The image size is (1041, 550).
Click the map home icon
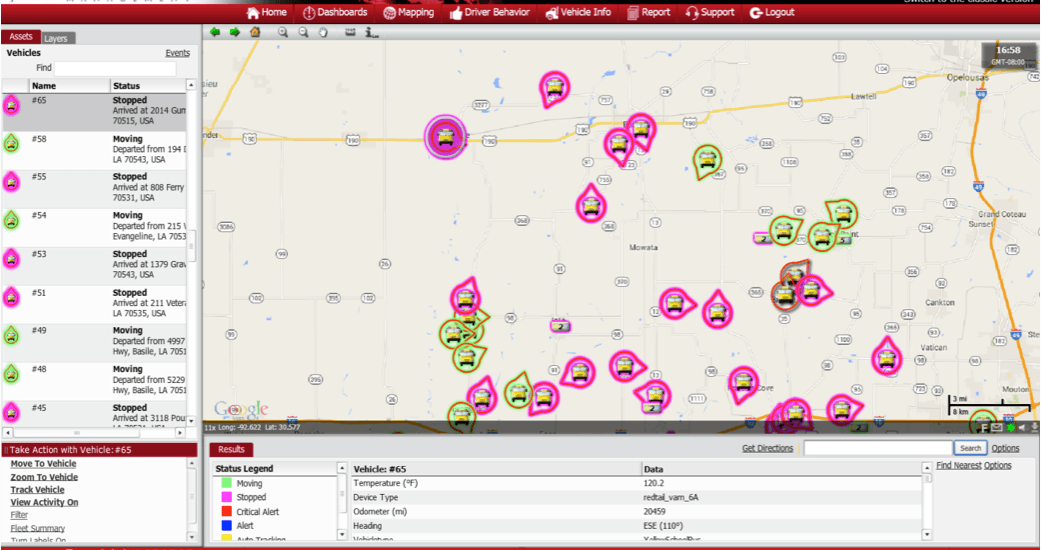click(x=255, y=32)
